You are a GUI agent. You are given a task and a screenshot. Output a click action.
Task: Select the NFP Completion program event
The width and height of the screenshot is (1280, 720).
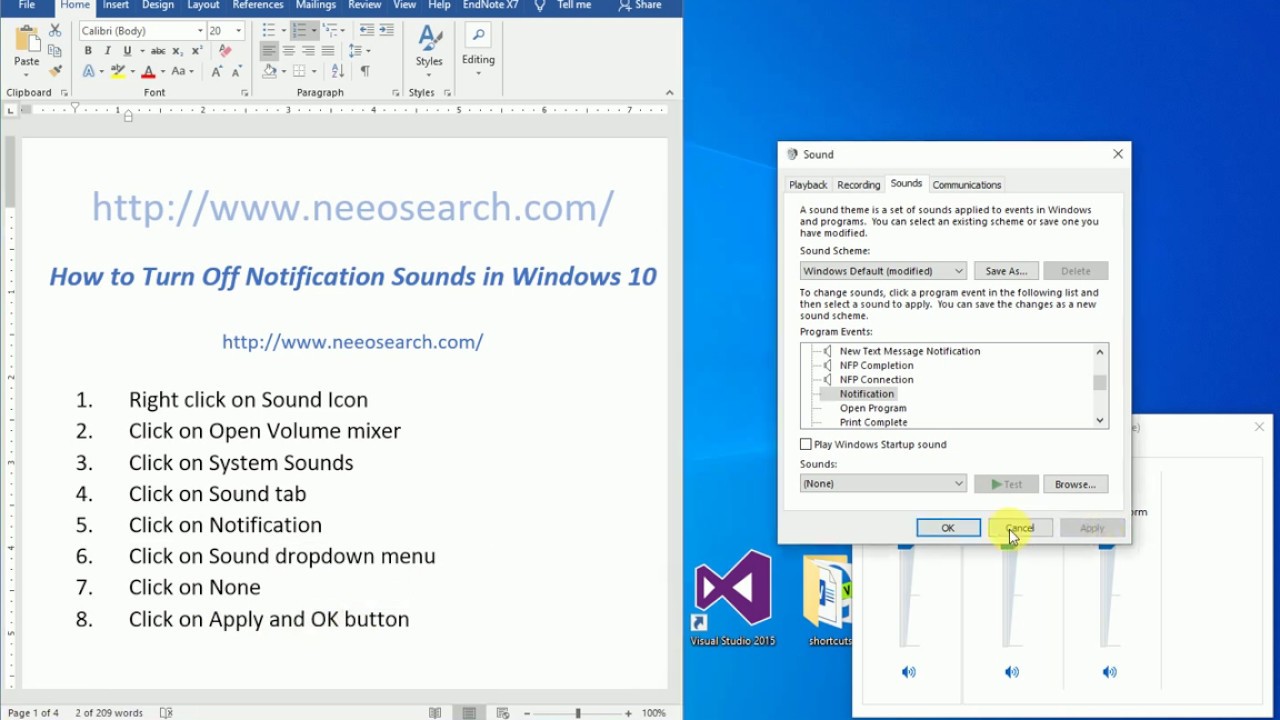pyautogui.click(x=876, y=365)
